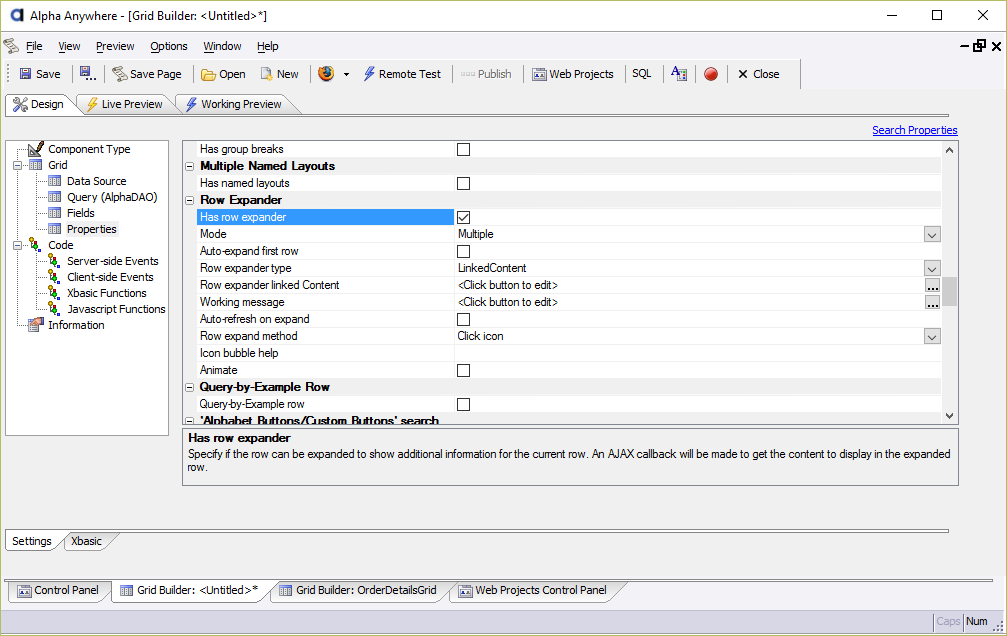Collapse the Grid tree node
This screenshot has width=1007, height=636.
coord(17,165)
